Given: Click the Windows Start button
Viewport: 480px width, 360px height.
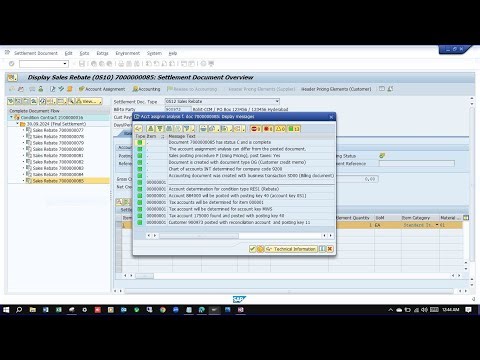Looking at the screenshot, I should [x=6, y=310].
